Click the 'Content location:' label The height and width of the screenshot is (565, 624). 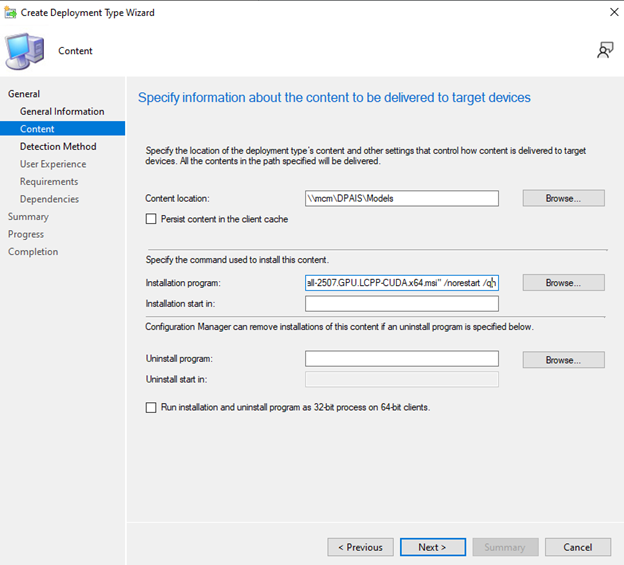(177, 199)
